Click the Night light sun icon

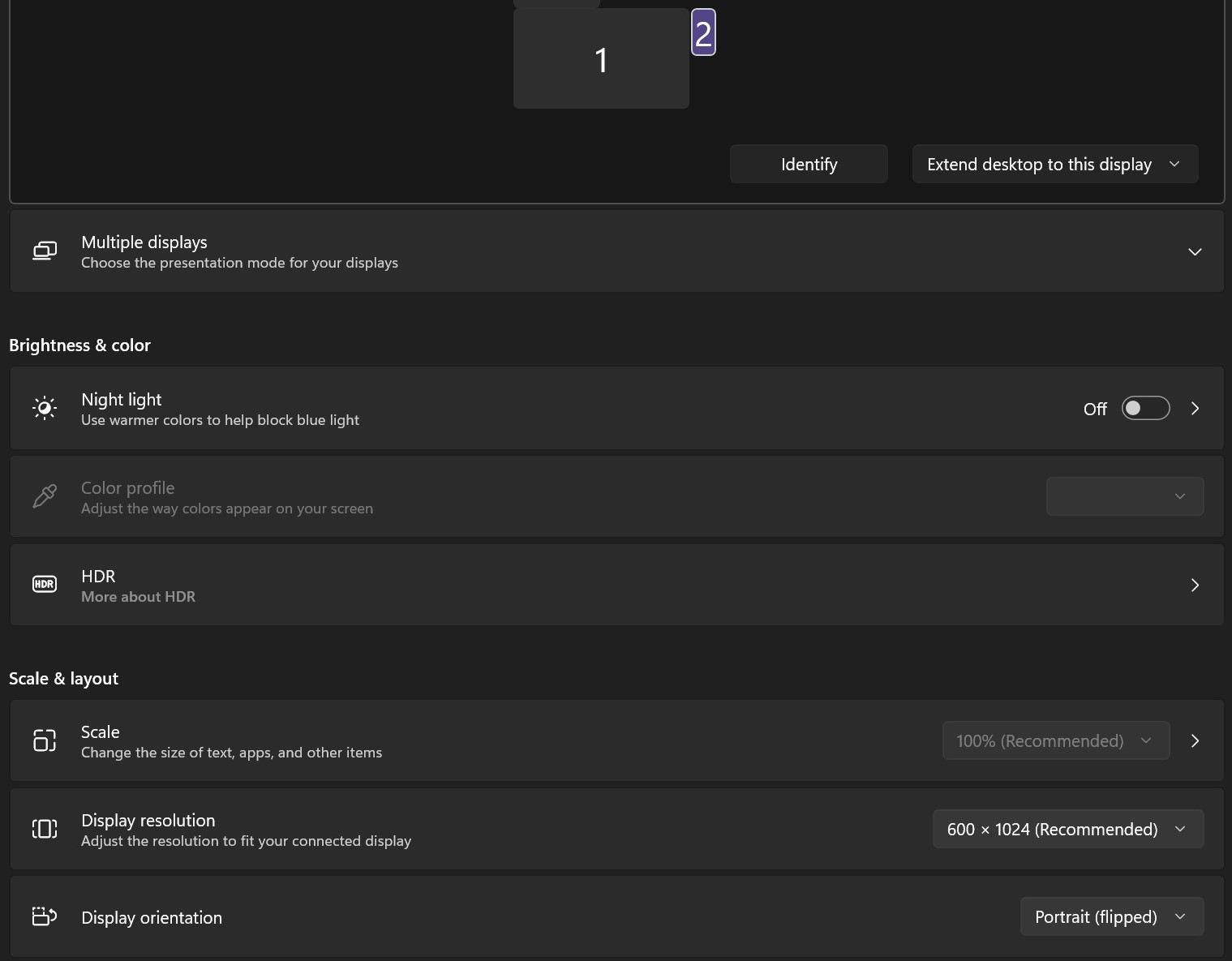click(45, 408)
